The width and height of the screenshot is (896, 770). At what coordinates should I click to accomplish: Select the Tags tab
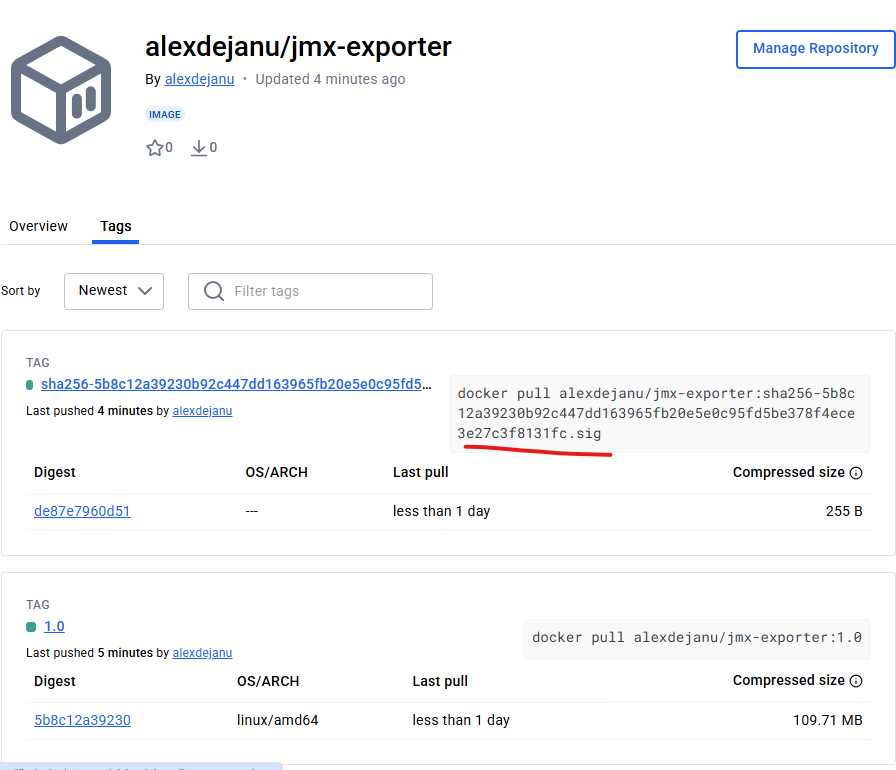(115, 226)
